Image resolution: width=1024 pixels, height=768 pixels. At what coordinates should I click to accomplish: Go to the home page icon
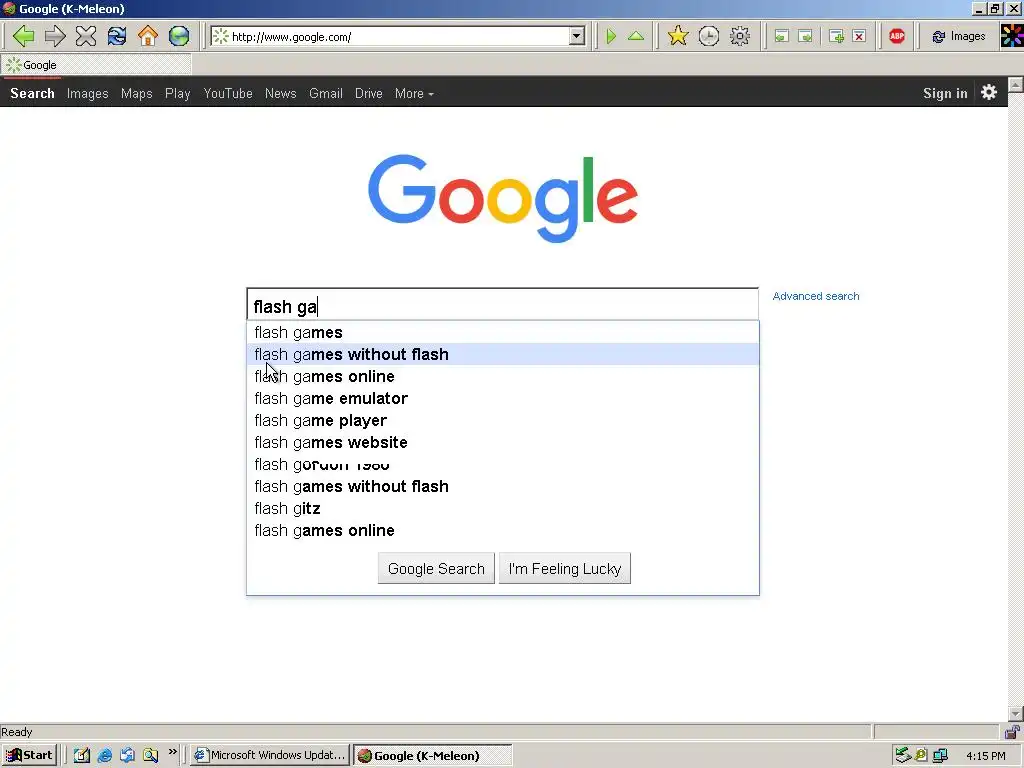click(x=148, y=36)
